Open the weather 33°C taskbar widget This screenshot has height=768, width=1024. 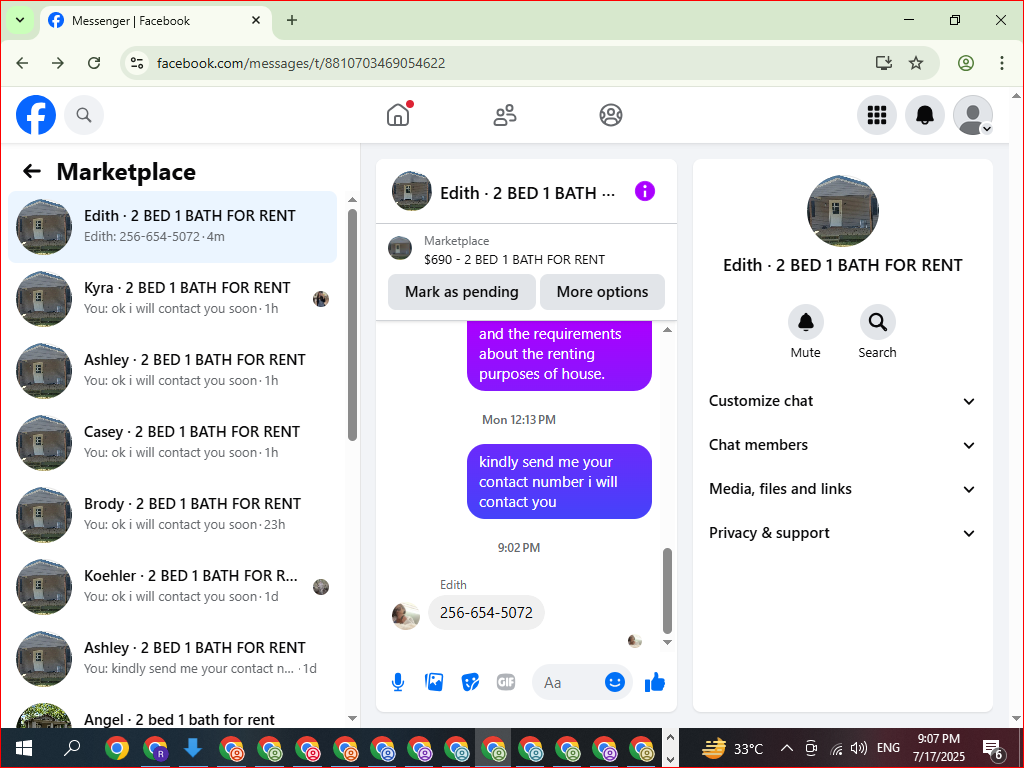(x=732, y=748)
